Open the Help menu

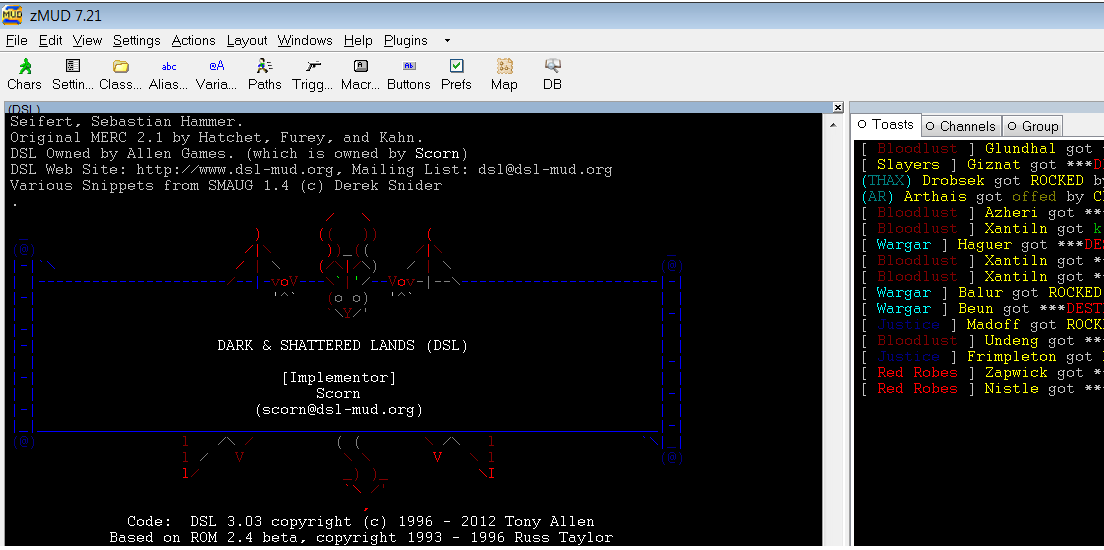point(358,41)
